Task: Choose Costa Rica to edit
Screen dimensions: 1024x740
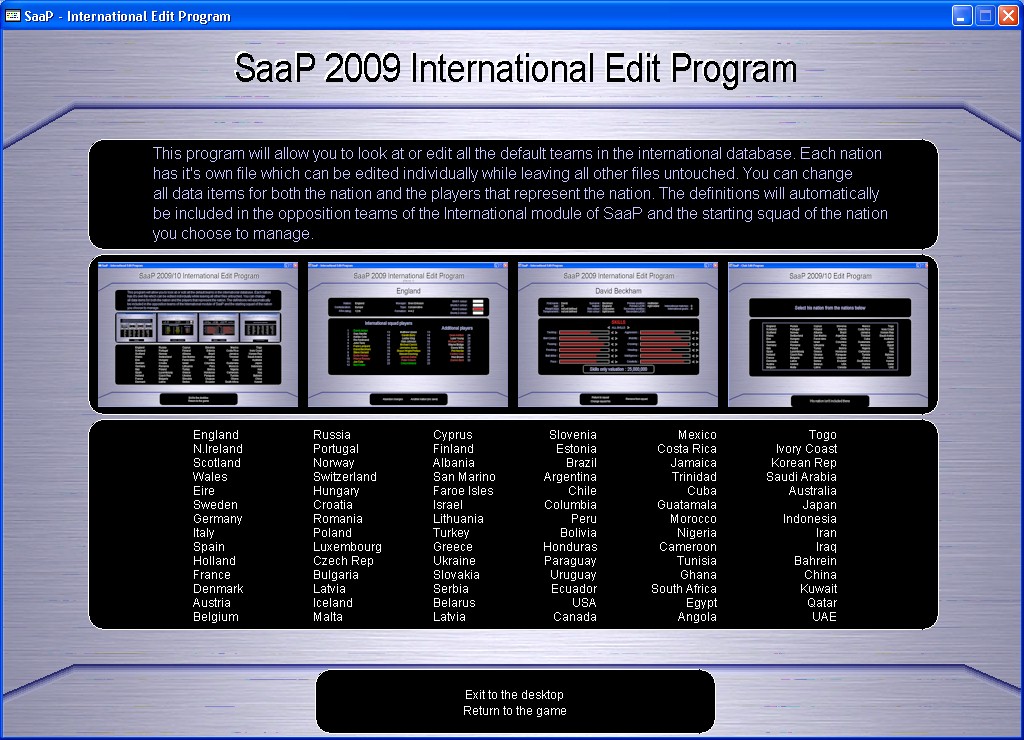Action: click(x=687, y=449)
